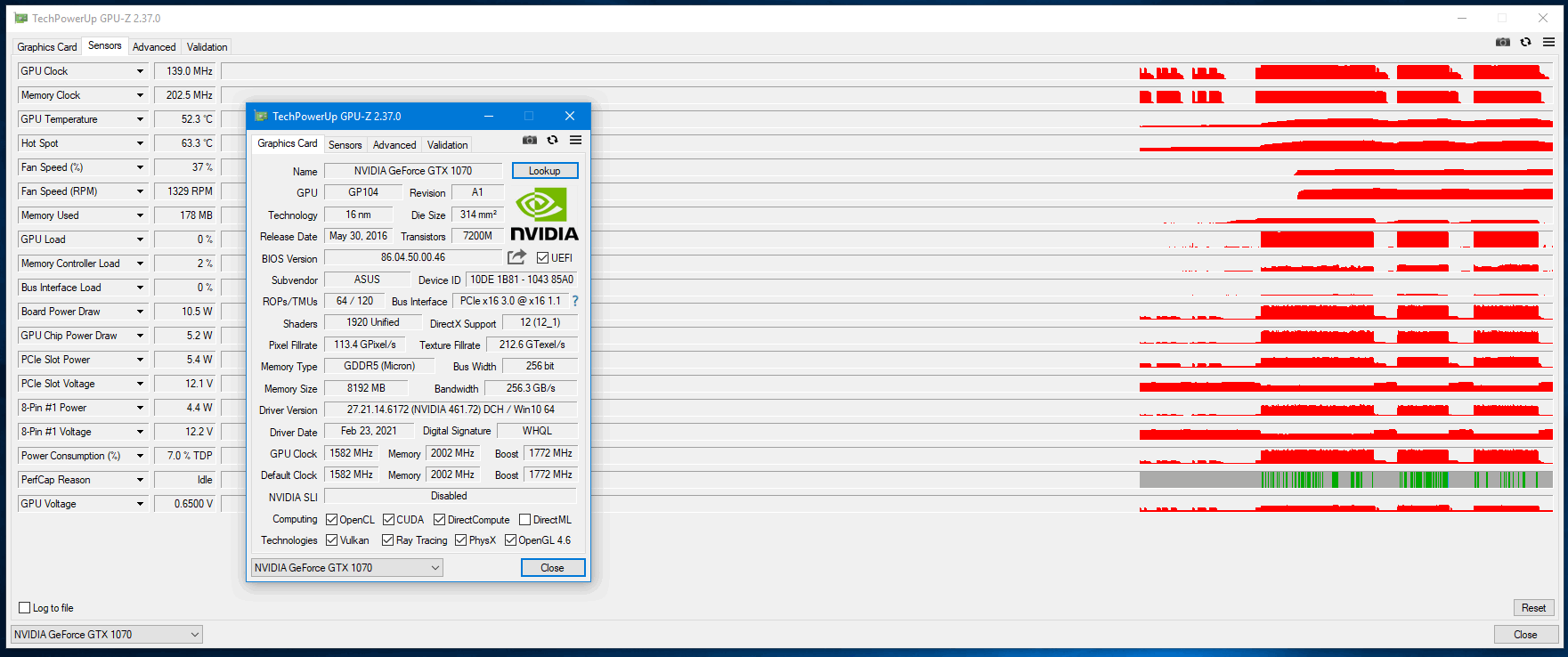Screen dimensions: 1568x657
Task: Click the Memory Type value GDDR5 (Micron)
Action: [379, 366]
